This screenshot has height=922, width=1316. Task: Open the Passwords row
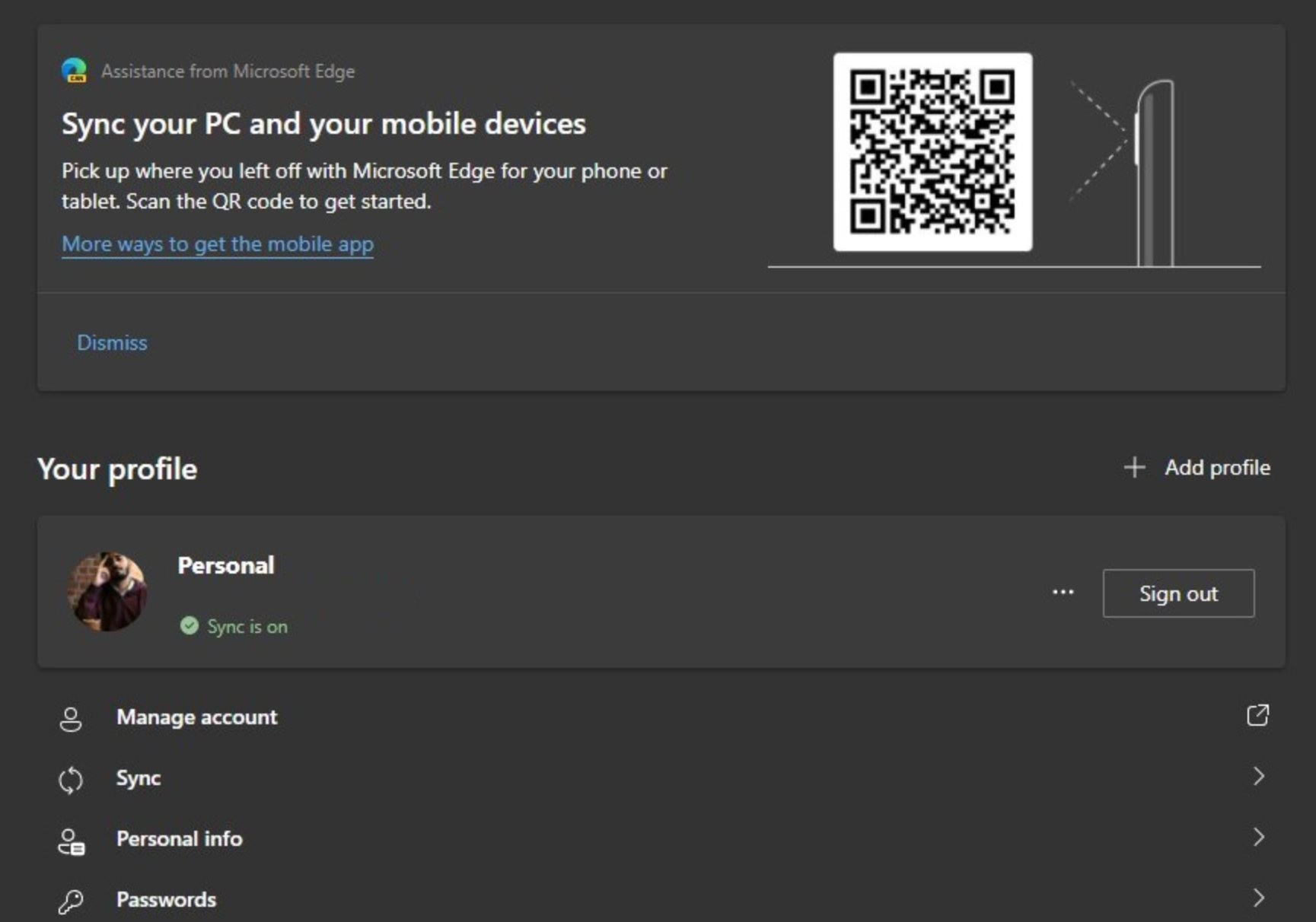click(x=661, y=898)
